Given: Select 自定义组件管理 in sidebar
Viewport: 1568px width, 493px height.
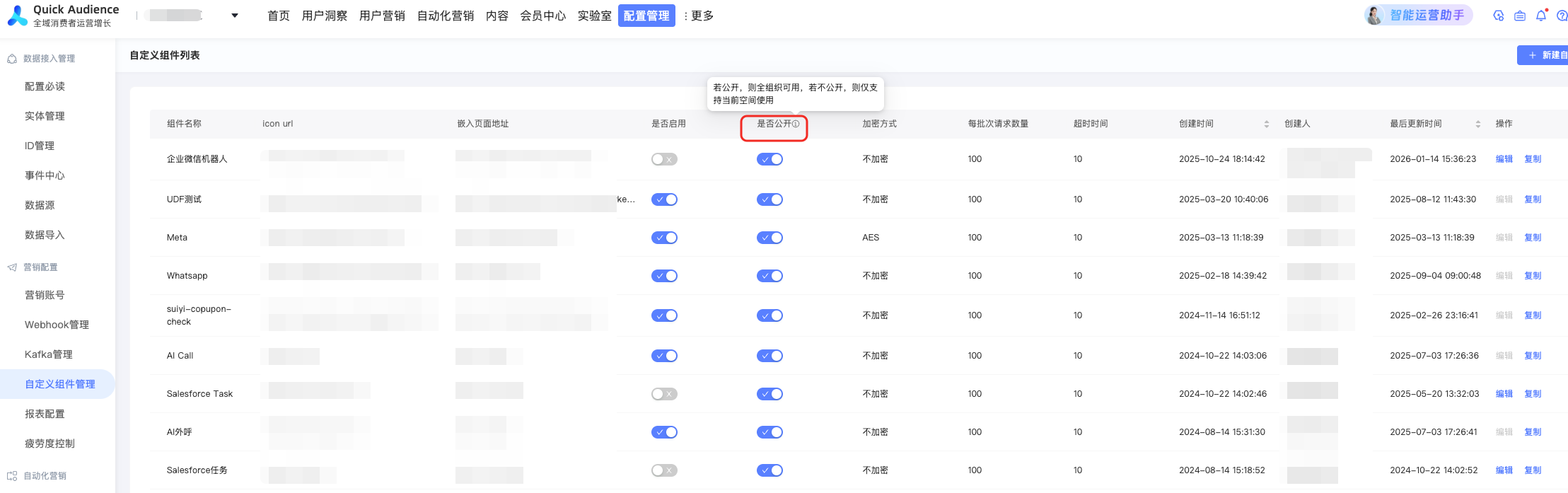Looking at the screenshot, I should (57, 384).
